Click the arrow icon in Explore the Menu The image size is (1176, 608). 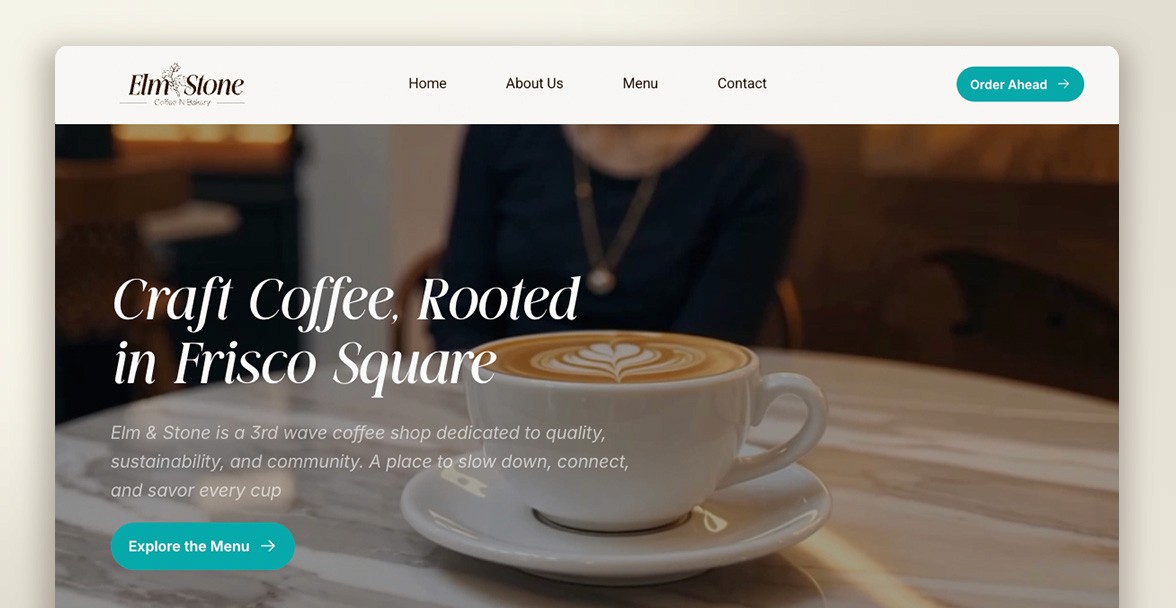pyautogui.click(x=268, y=546)
